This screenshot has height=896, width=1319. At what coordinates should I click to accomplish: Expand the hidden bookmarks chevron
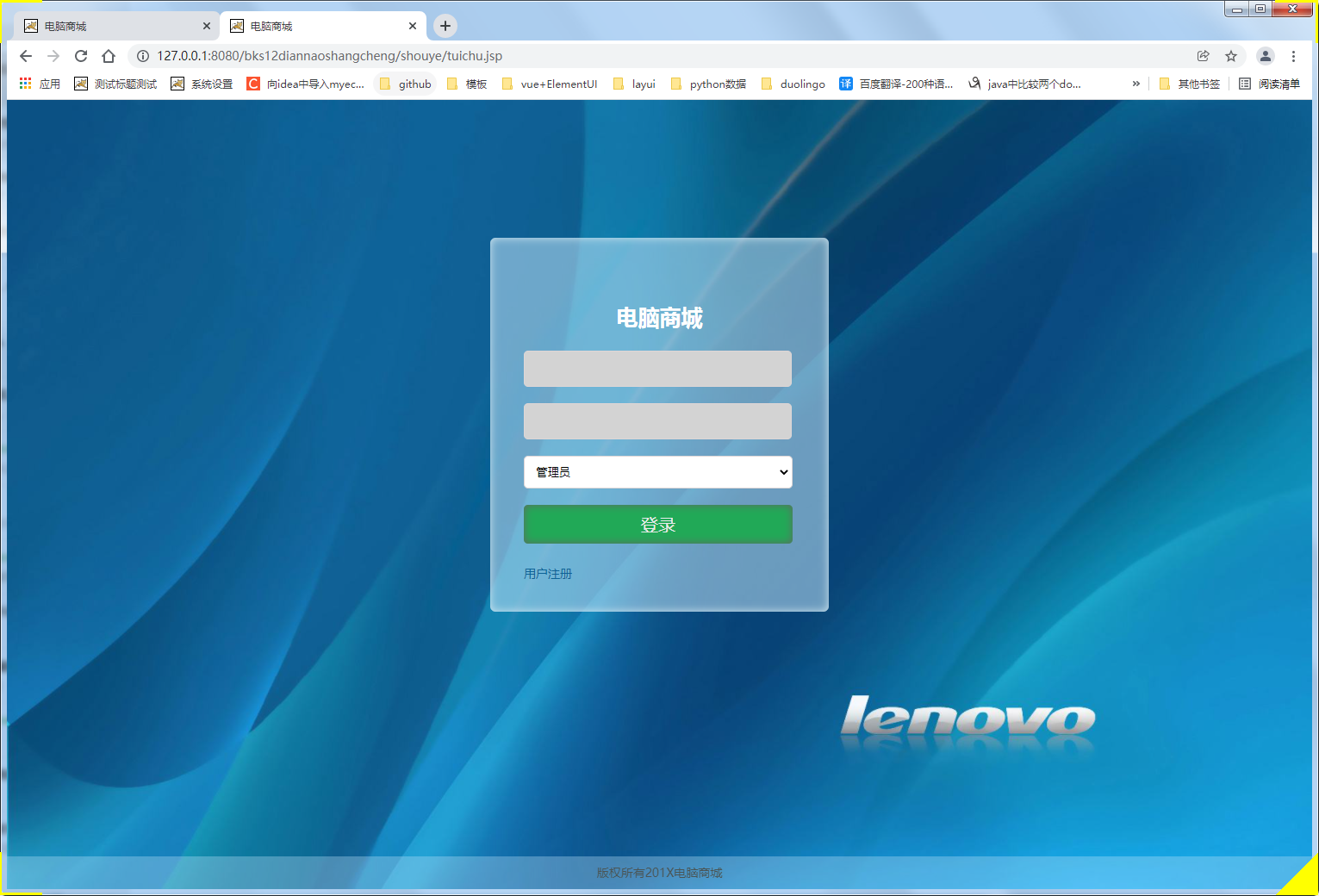(1136, 84)
